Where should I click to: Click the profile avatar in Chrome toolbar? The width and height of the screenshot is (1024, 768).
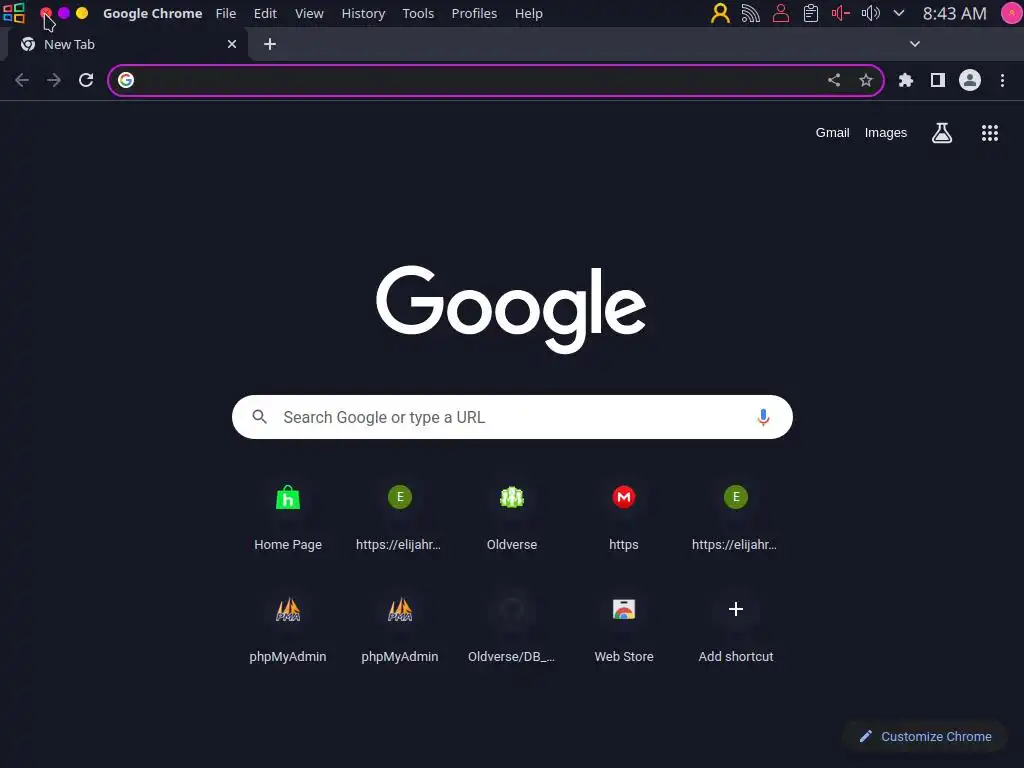pos(970,80)
